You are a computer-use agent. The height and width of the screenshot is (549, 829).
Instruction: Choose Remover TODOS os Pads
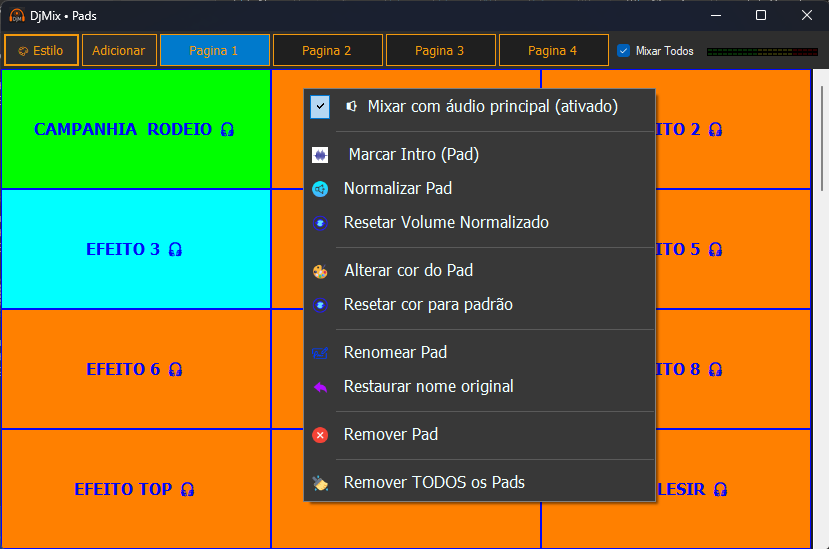[480, 482]
